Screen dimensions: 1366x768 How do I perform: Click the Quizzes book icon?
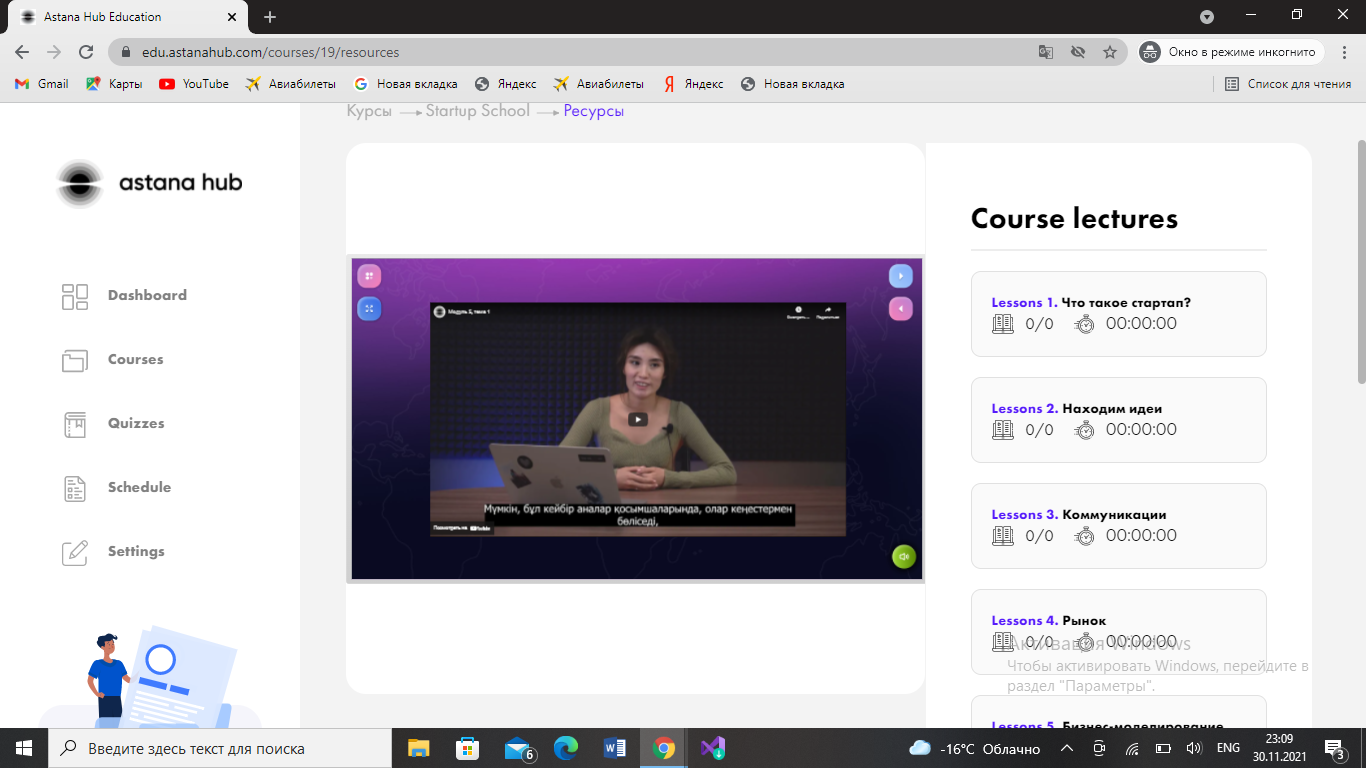point(75,424)
